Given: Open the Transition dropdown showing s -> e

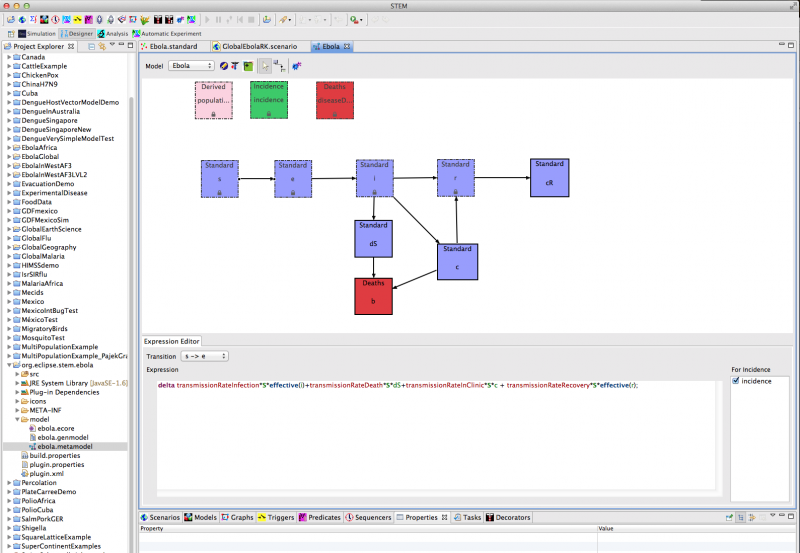Looking at the screenshot, I should coord(205,356).
